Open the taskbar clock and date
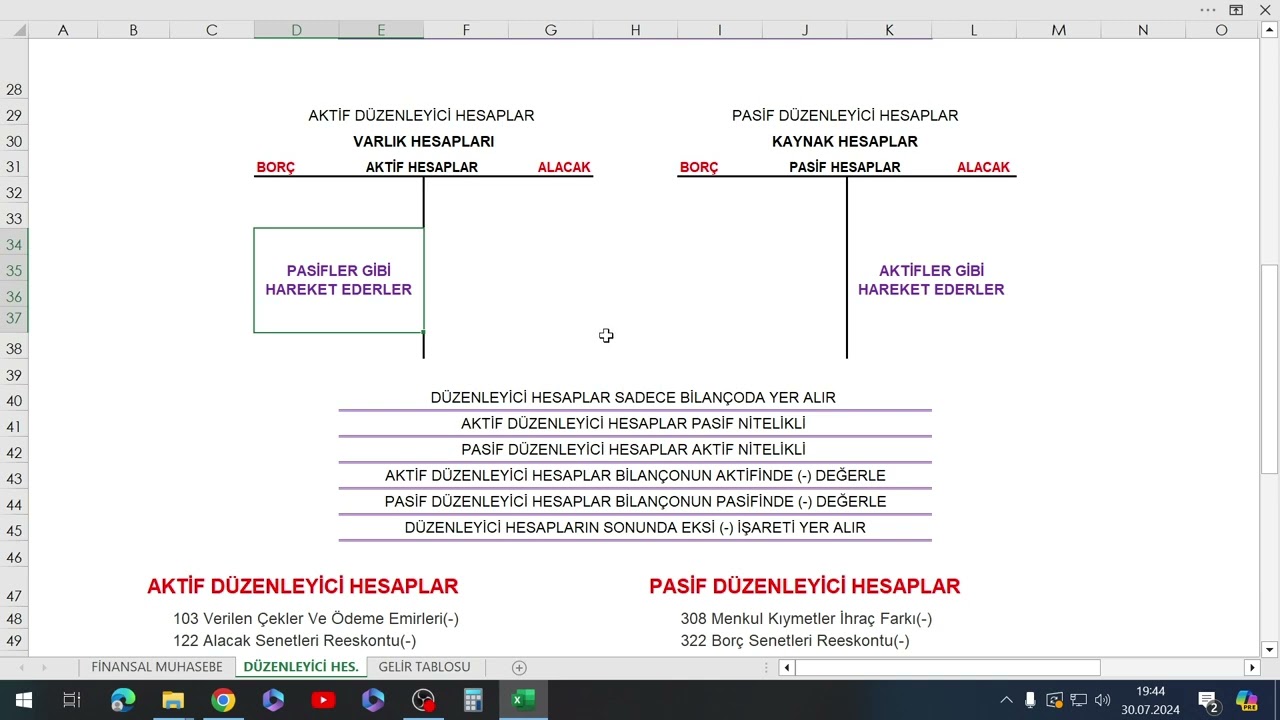Screen dimensions: 1280x720 pos(1150,700)
